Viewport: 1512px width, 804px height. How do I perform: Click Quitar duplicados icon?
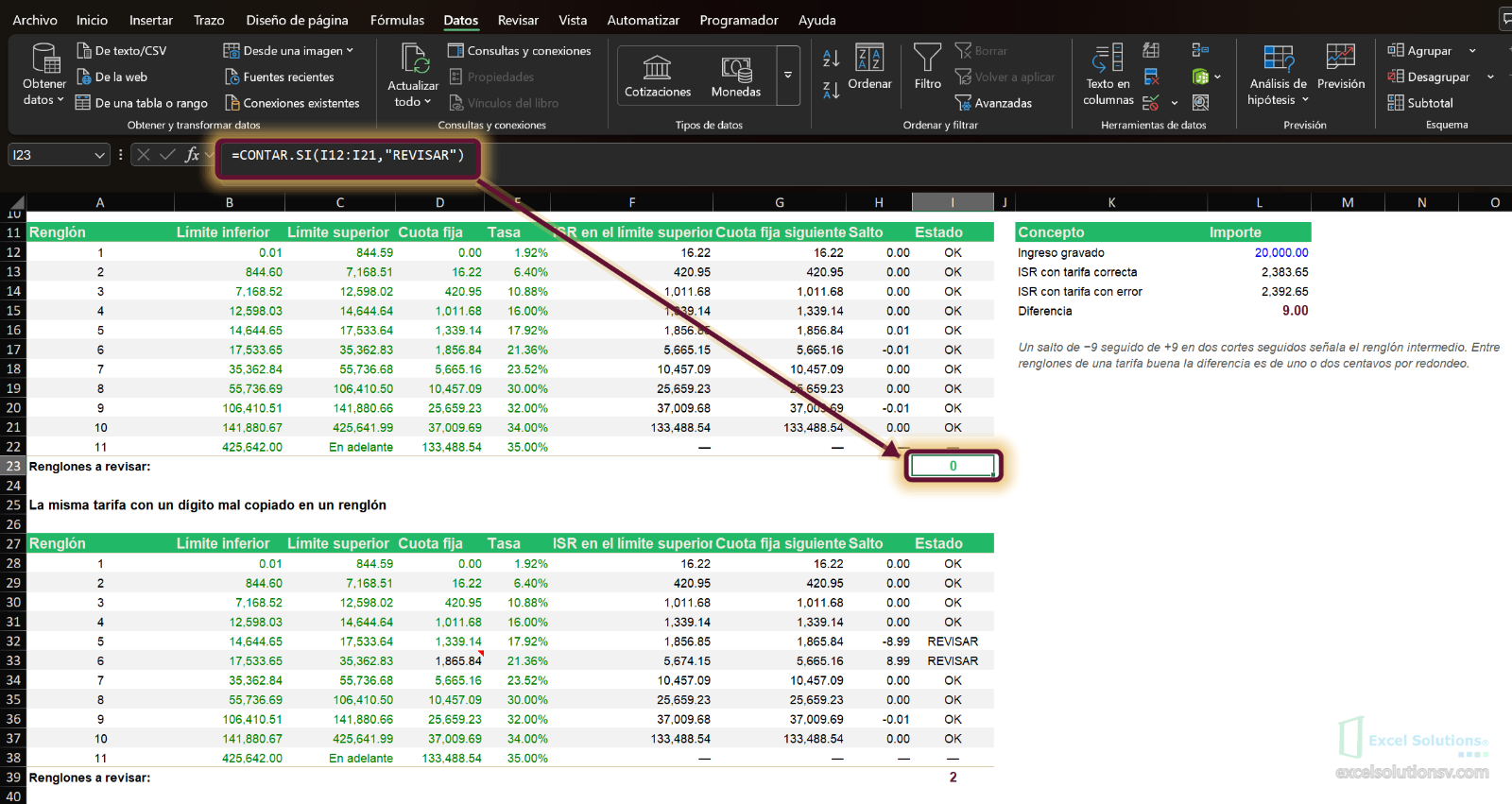point(1151,77)
